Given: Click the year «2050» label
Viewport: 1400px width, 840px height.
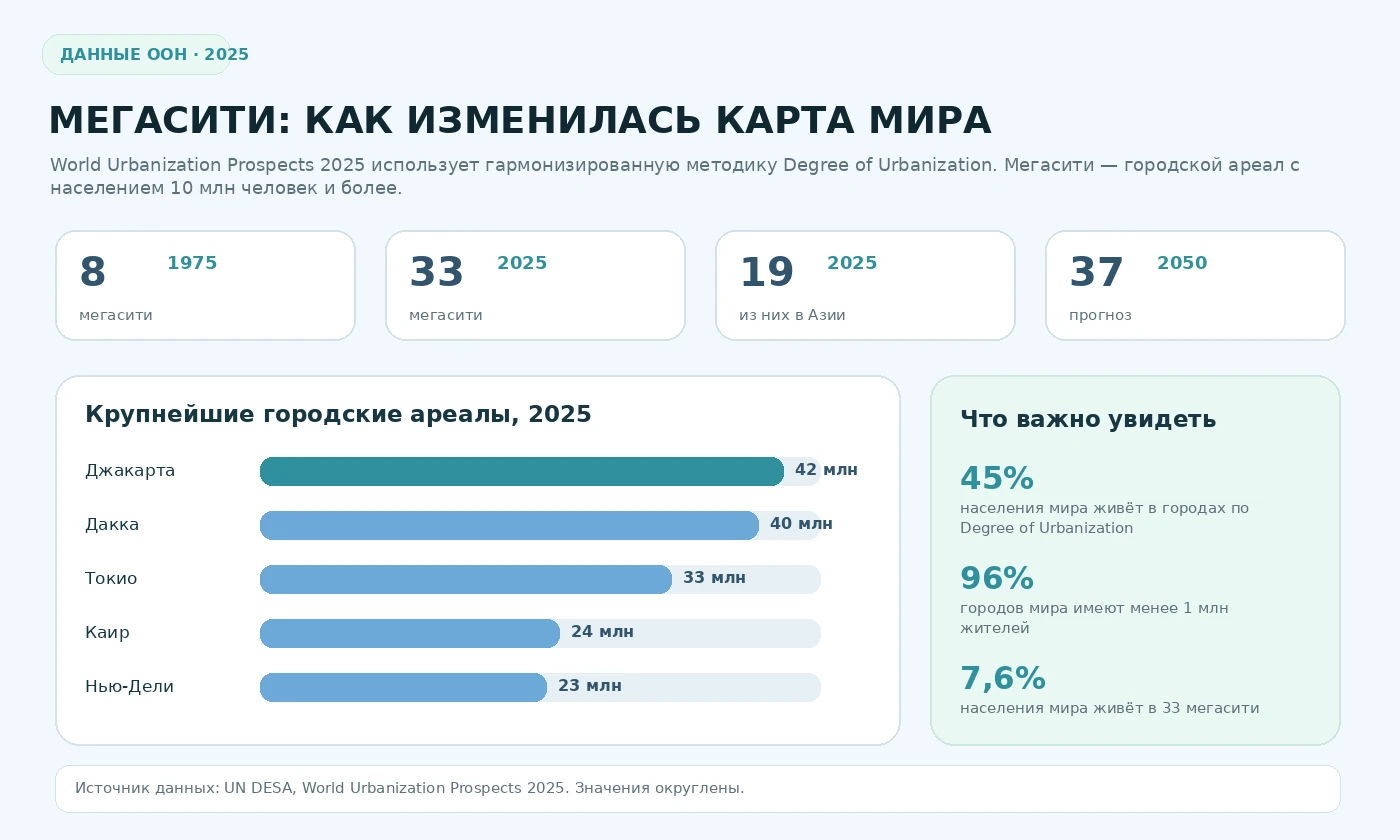Looking at the screenshot, I should click(1182, 263).
